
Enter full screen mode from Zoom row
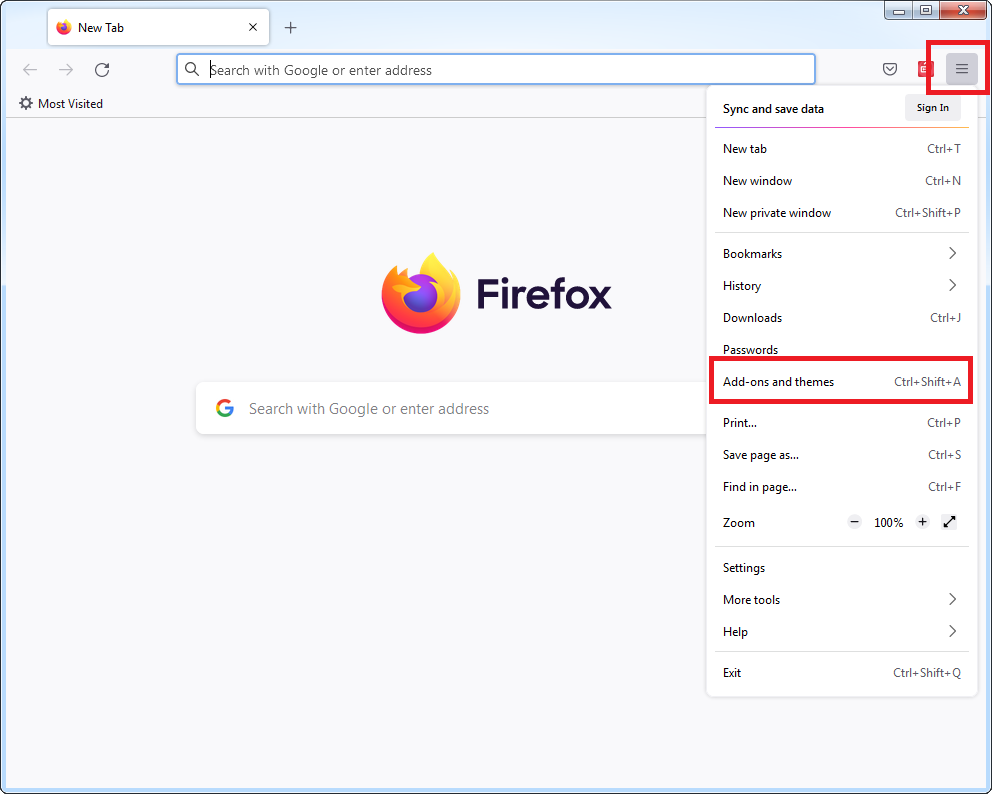(949, 522)
